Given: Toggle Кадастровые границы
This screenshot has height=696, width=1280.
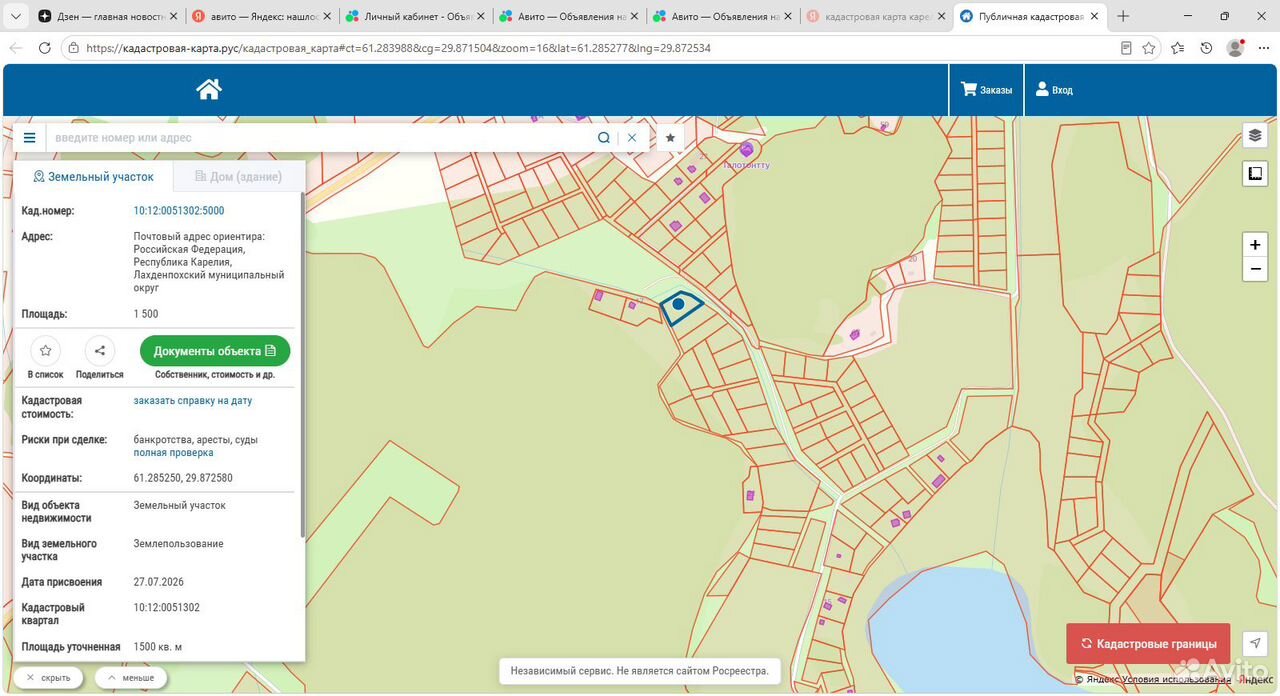Looking at the screenshot, I should tap(1148, 644).
